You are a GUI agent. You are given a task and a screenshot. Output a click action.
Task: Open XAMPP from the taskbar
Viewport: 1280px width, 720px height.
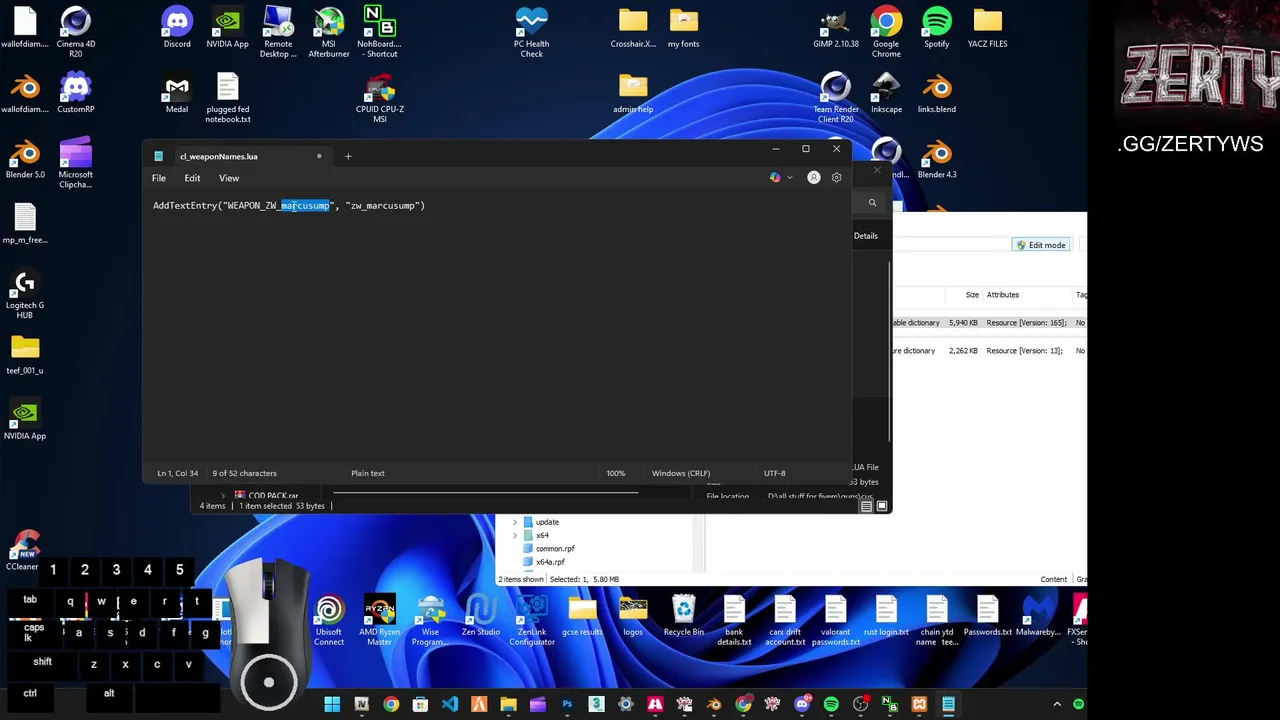click(x=919, y=705)
